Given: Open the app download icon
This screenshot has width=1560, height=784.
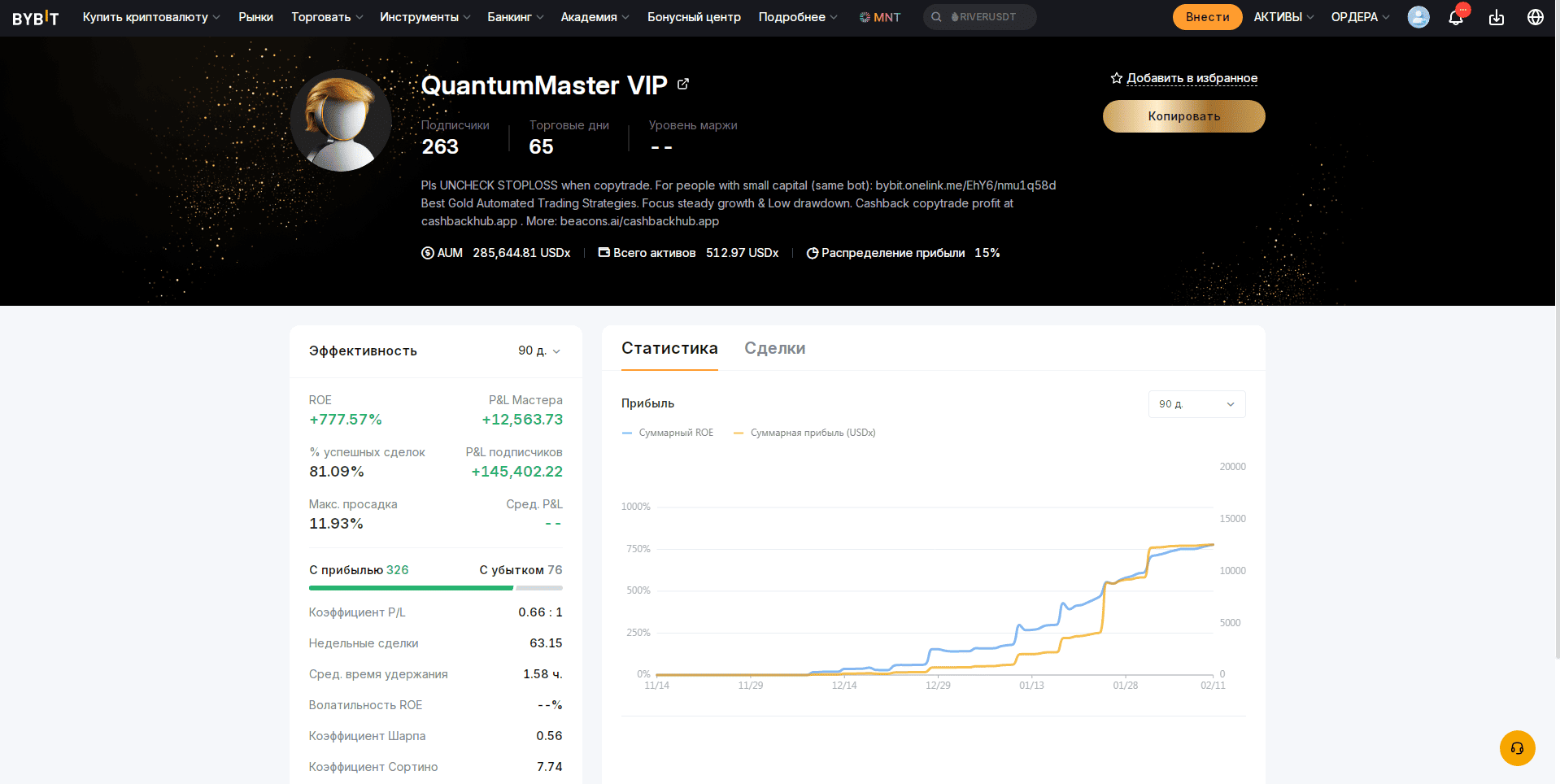Looking at the screenshot, I should tap(1497, 17).
